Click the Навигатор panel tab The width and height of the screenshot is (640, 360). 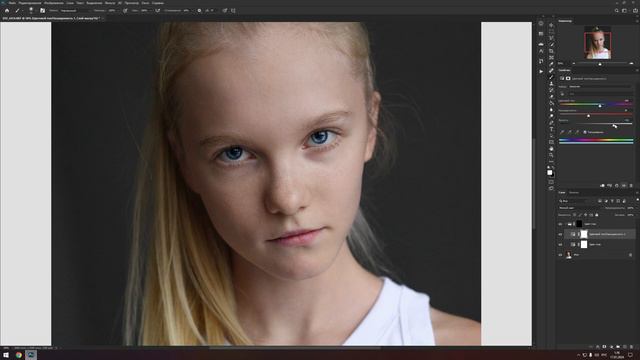pos(565,20)
